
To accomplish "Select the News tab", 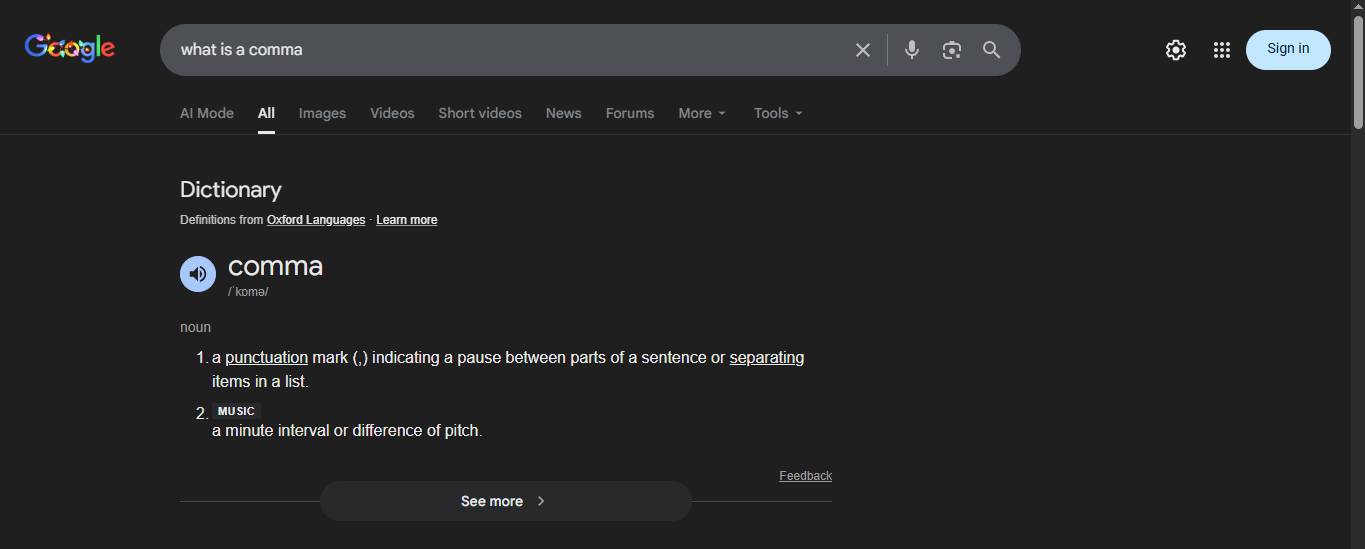I will tap(563, 113).
